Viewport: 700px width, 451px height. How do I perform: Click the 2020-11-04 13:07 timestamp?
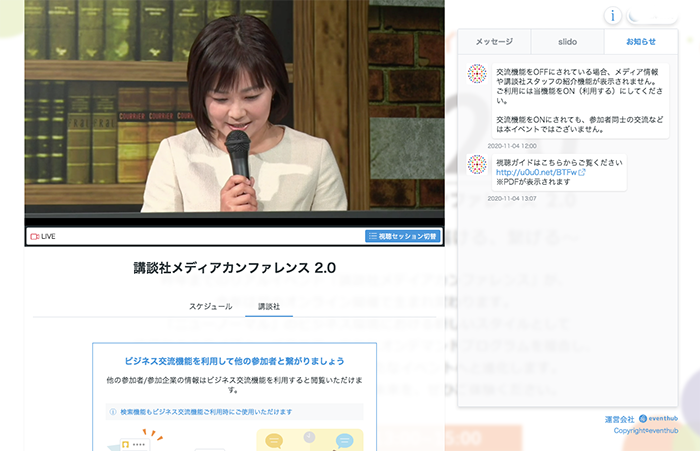point(512,198)
